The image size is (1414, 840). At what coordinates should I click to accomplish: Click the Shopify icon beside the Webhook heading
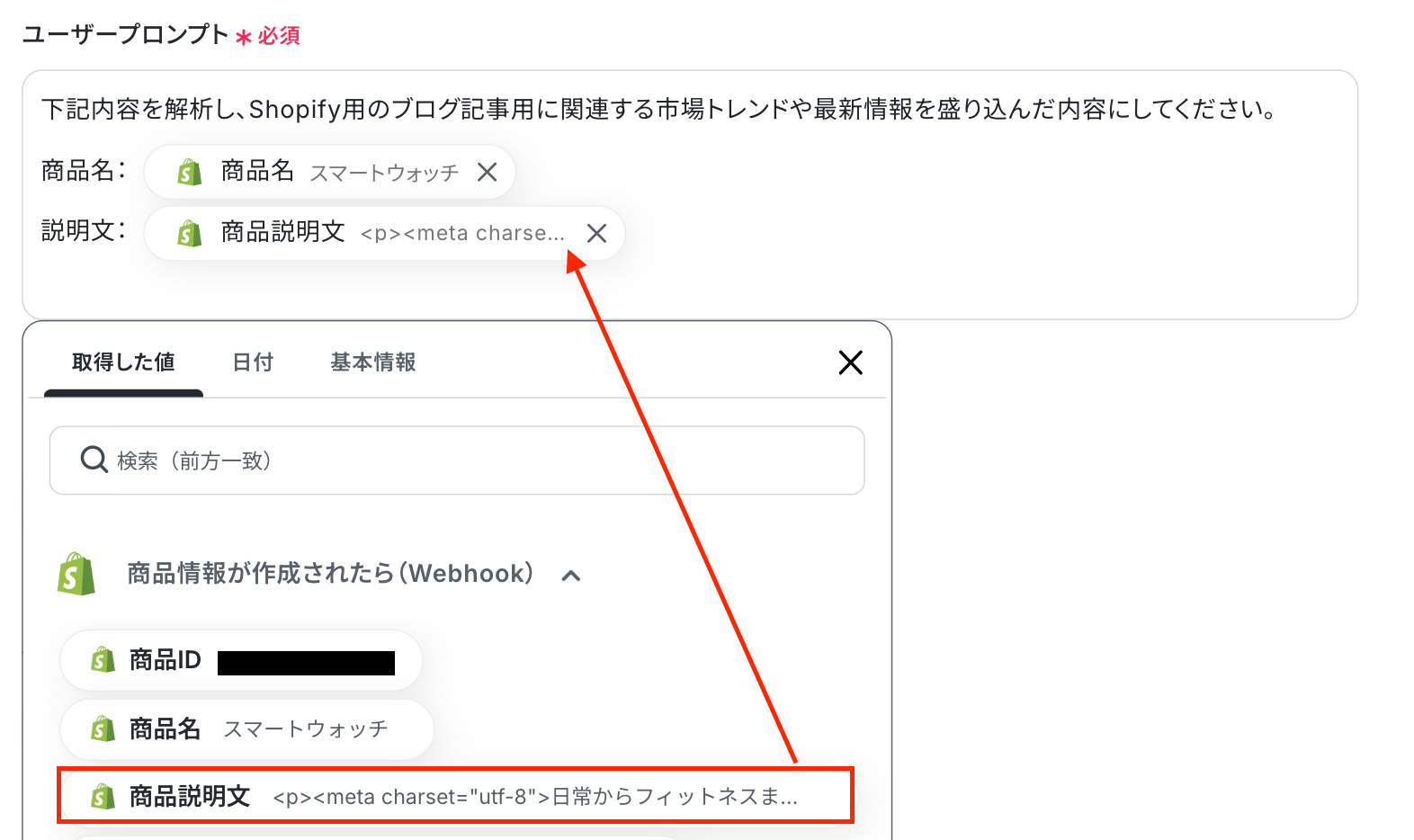coord(76,574)
